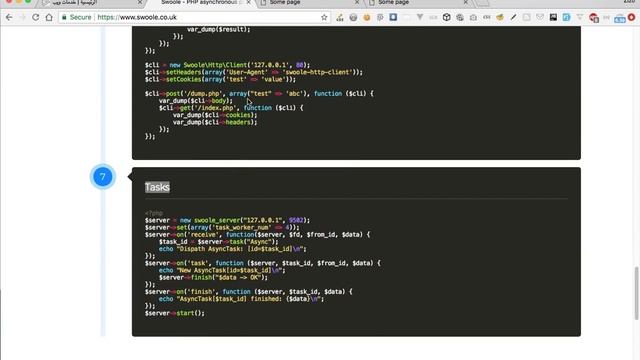Click the $server->finish("$data -> OK") line
The image size is (640, 360).
click(213, 277)
